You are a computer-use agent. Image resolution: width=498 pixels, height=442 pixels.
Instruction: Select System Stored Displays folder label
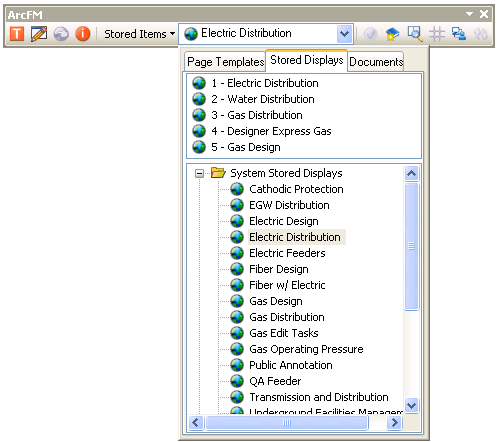286,173
